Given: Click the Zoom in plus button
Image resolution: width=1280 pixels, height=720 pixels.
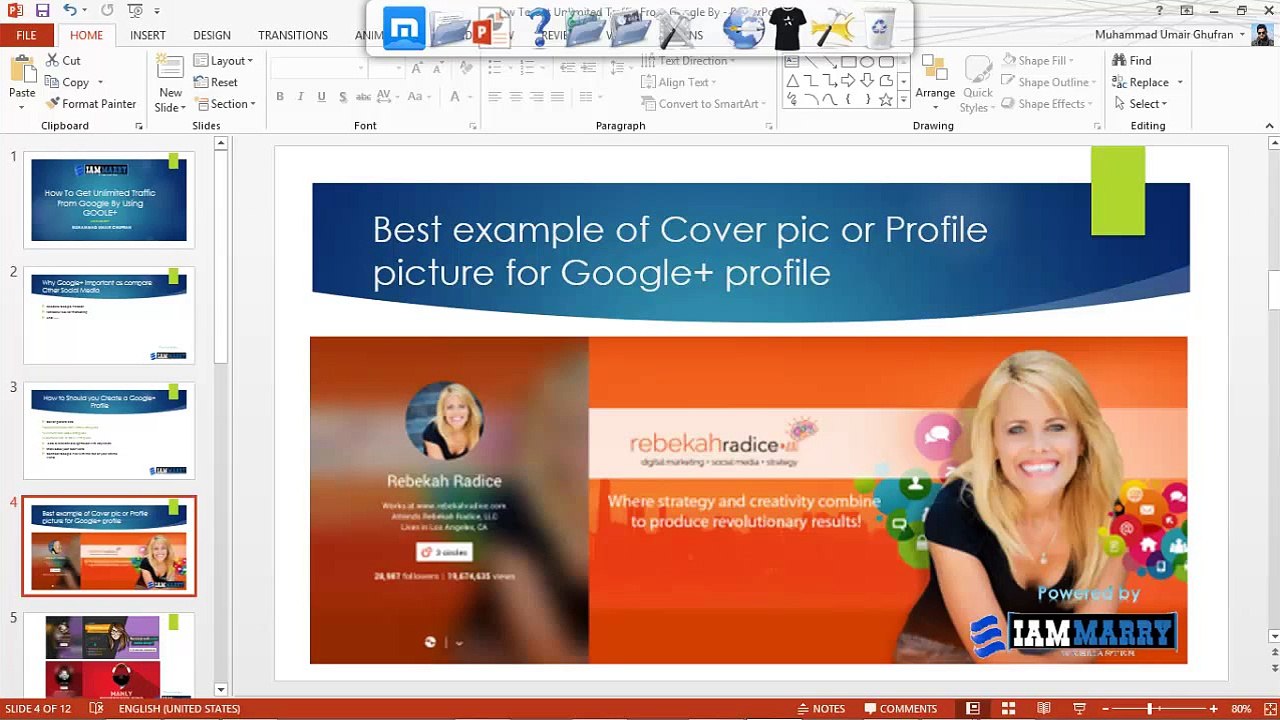Looking at the screenshot, I should click(x=1213, y=708).
